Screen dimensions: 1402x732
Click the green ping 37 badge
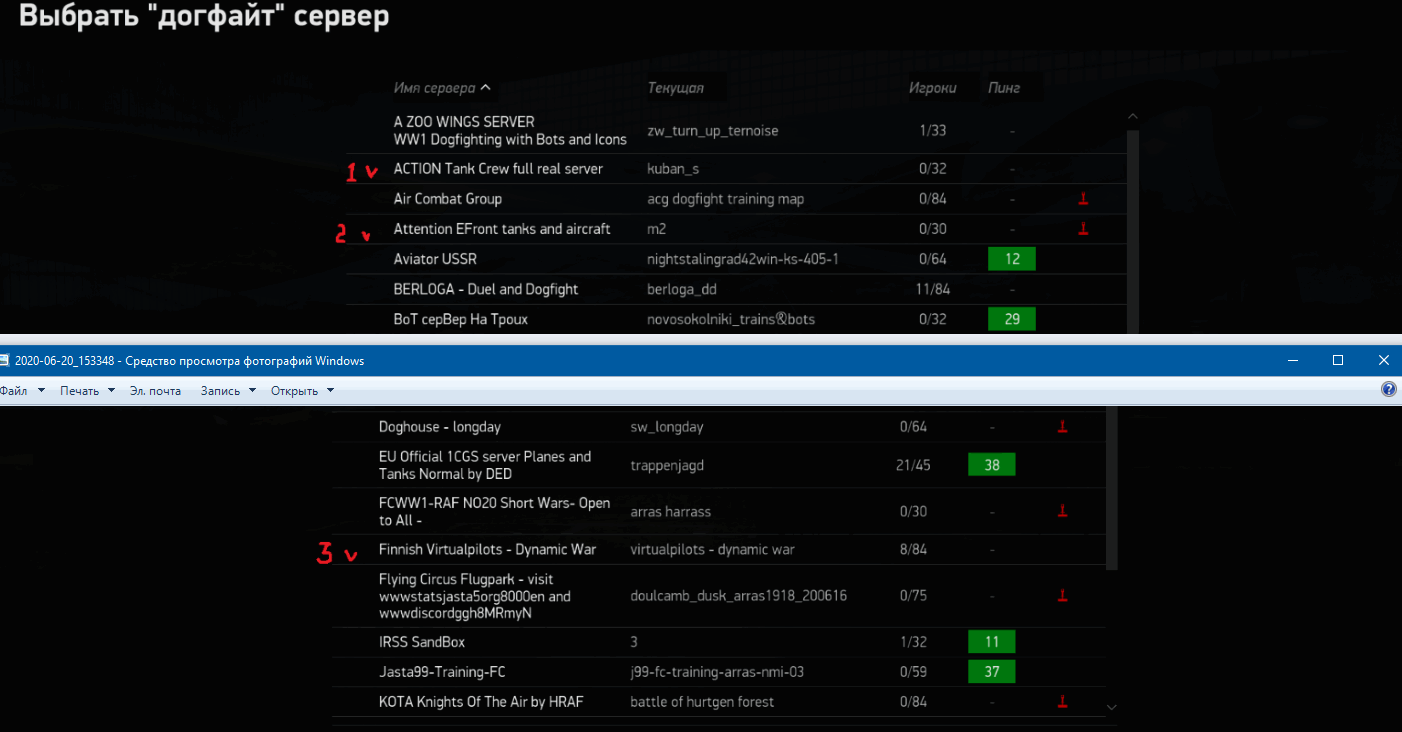tap(992, 672)
